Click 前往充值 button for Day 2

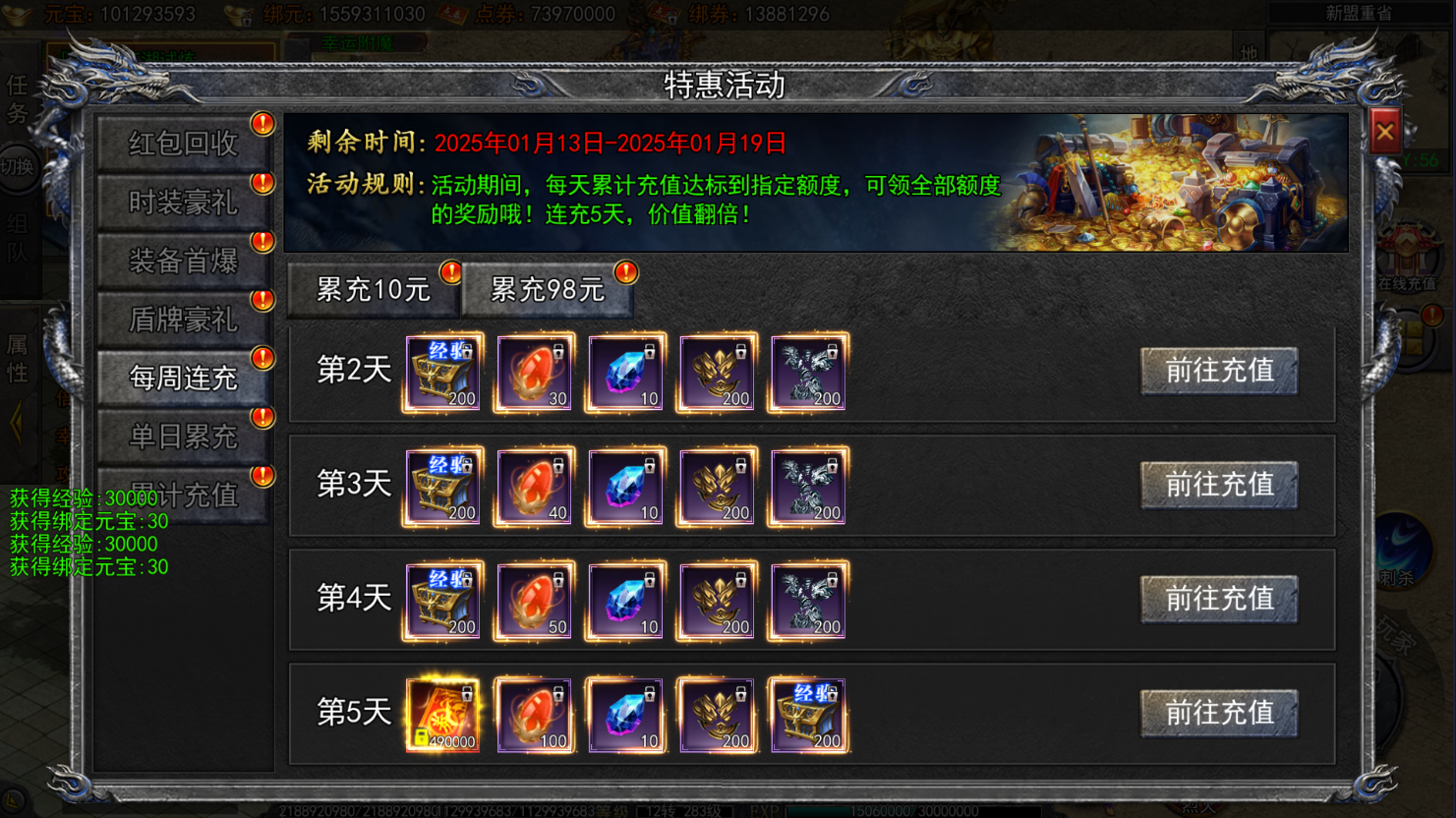coord(1219,371)
